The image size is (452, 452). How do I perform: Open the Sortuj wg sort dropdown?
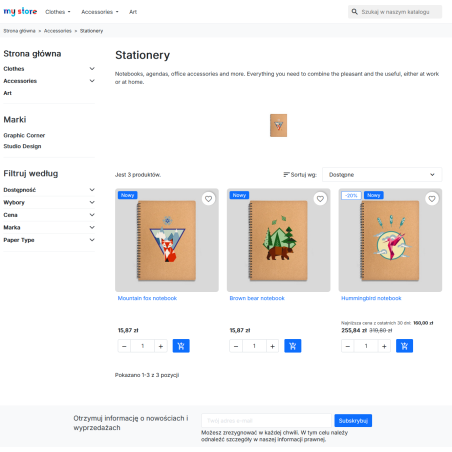pos(382,175)
